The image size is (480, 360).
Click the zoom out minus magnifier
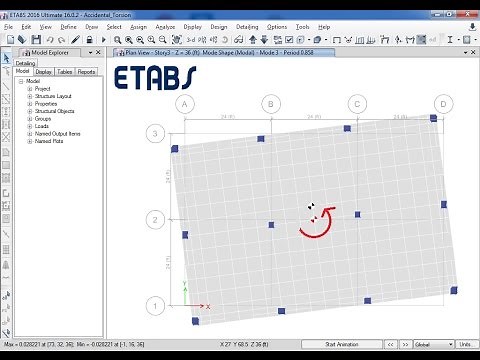[163, 40]
